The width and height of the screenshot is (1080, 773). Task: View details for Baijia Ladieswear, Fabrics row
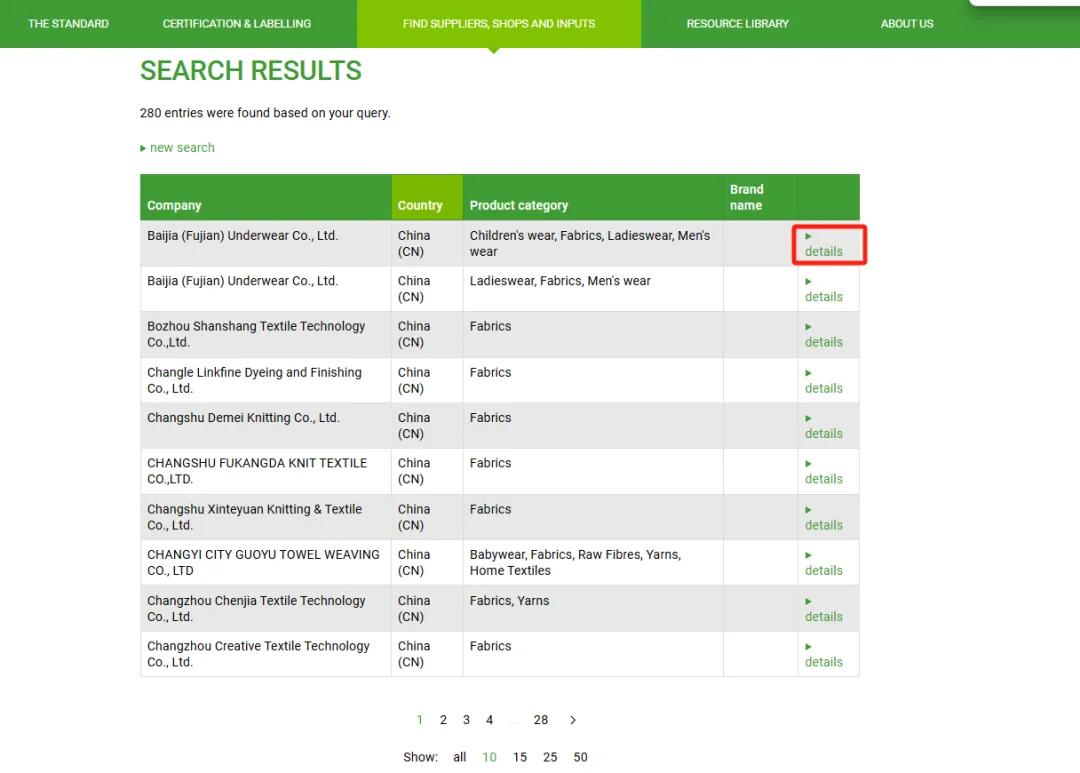[x=824, y=289]
